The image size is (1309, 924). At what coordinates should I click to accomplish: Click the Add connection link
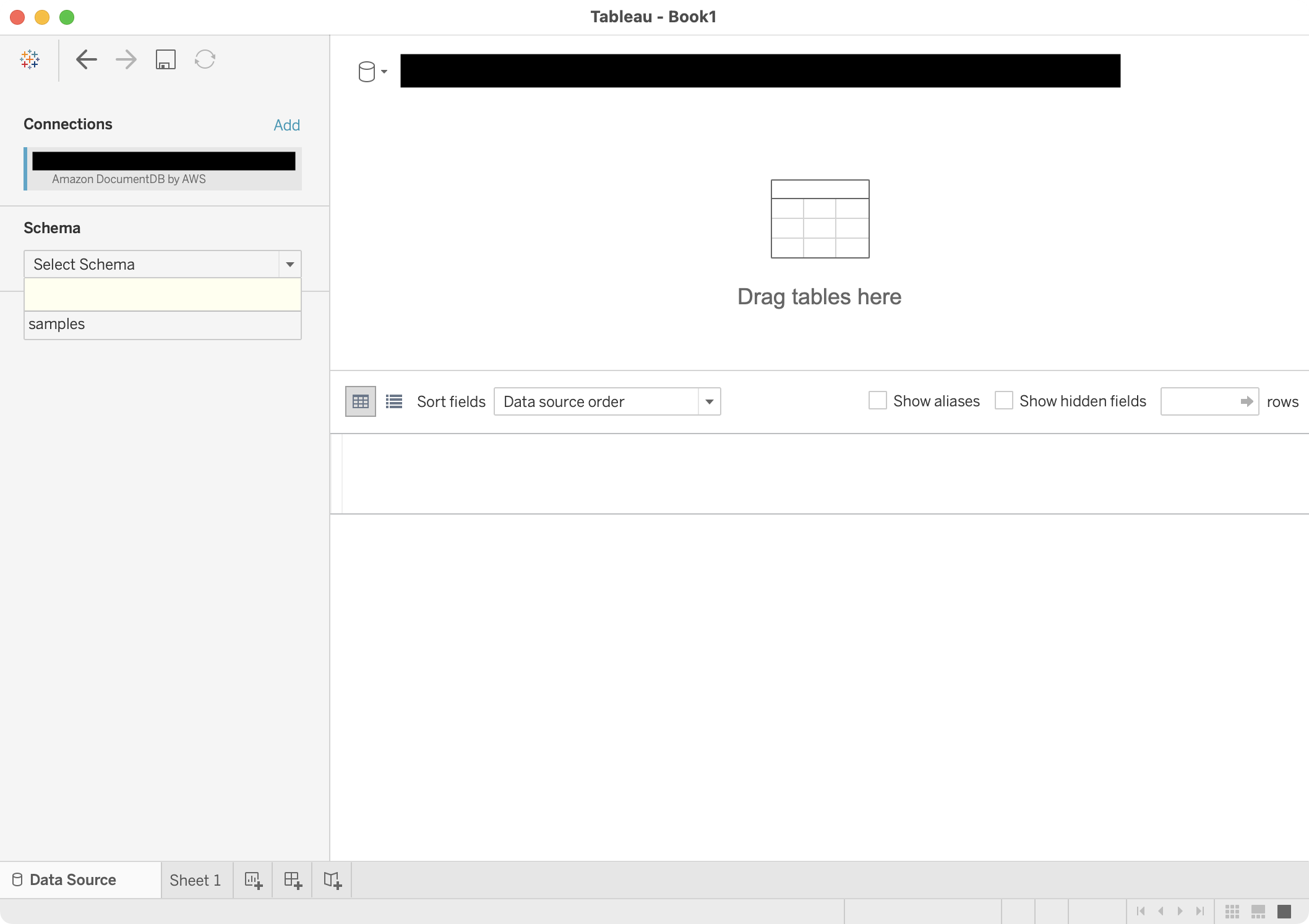tap(286, 125)
